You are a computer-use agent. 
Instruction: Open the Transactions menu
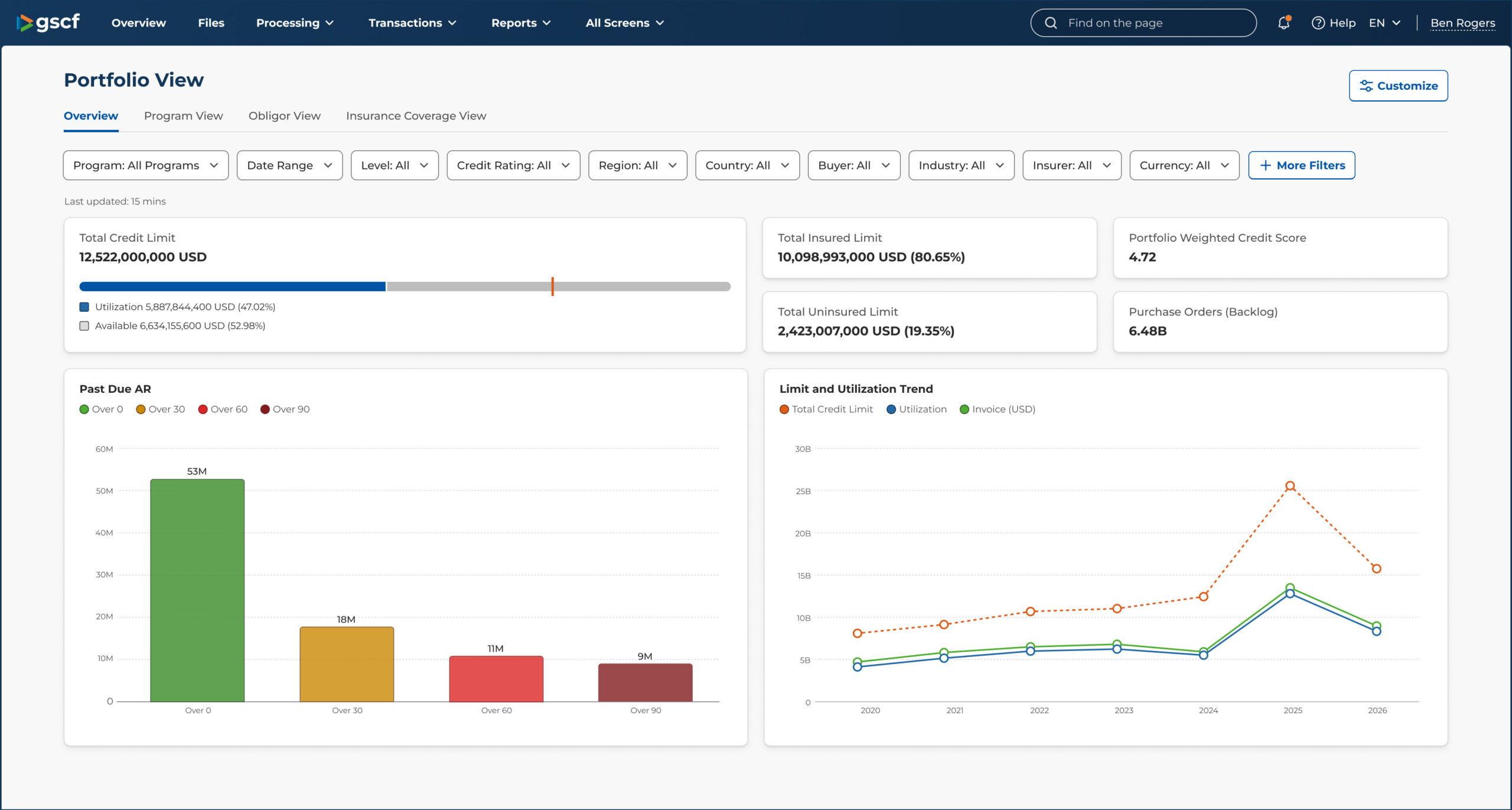click(412, 23)
